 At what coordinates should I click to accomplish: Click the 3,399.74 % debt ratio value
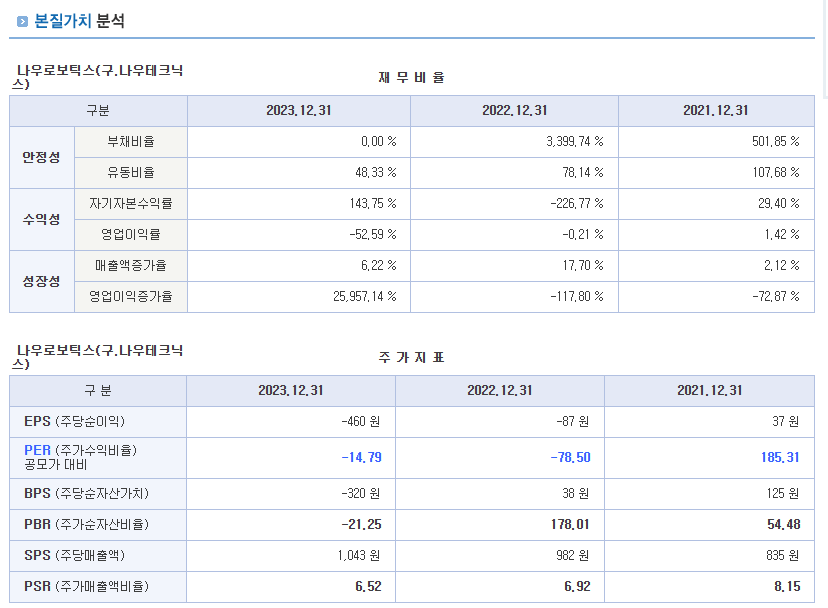point(575,142)
